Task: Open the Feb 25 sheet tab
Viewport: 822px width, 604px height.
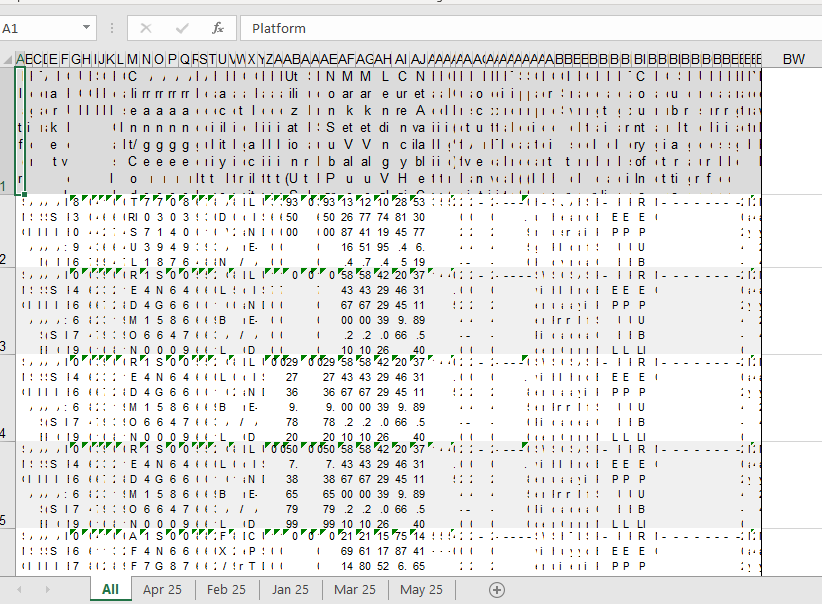Action: pyautogui.click(x=226, y=590)
